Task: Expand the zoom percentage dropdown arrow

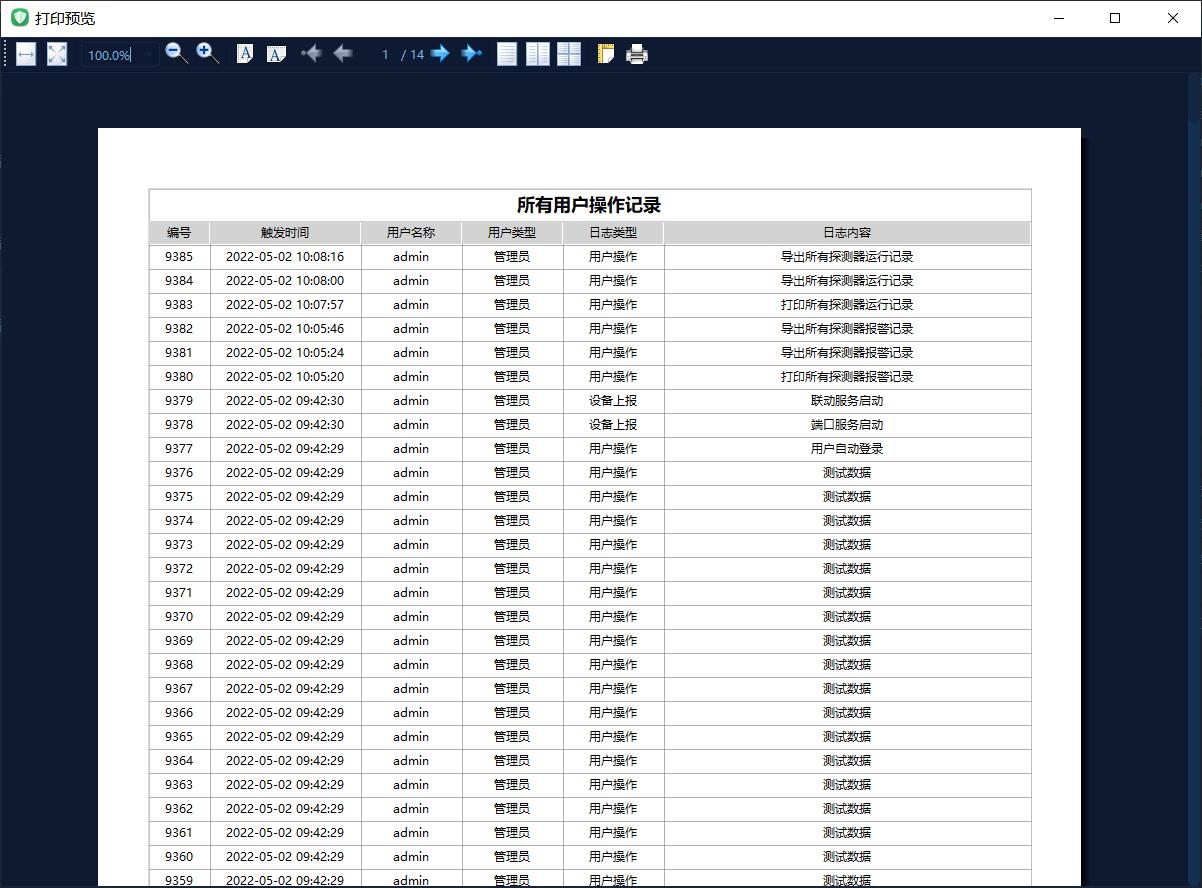Action: click(149, 55)
